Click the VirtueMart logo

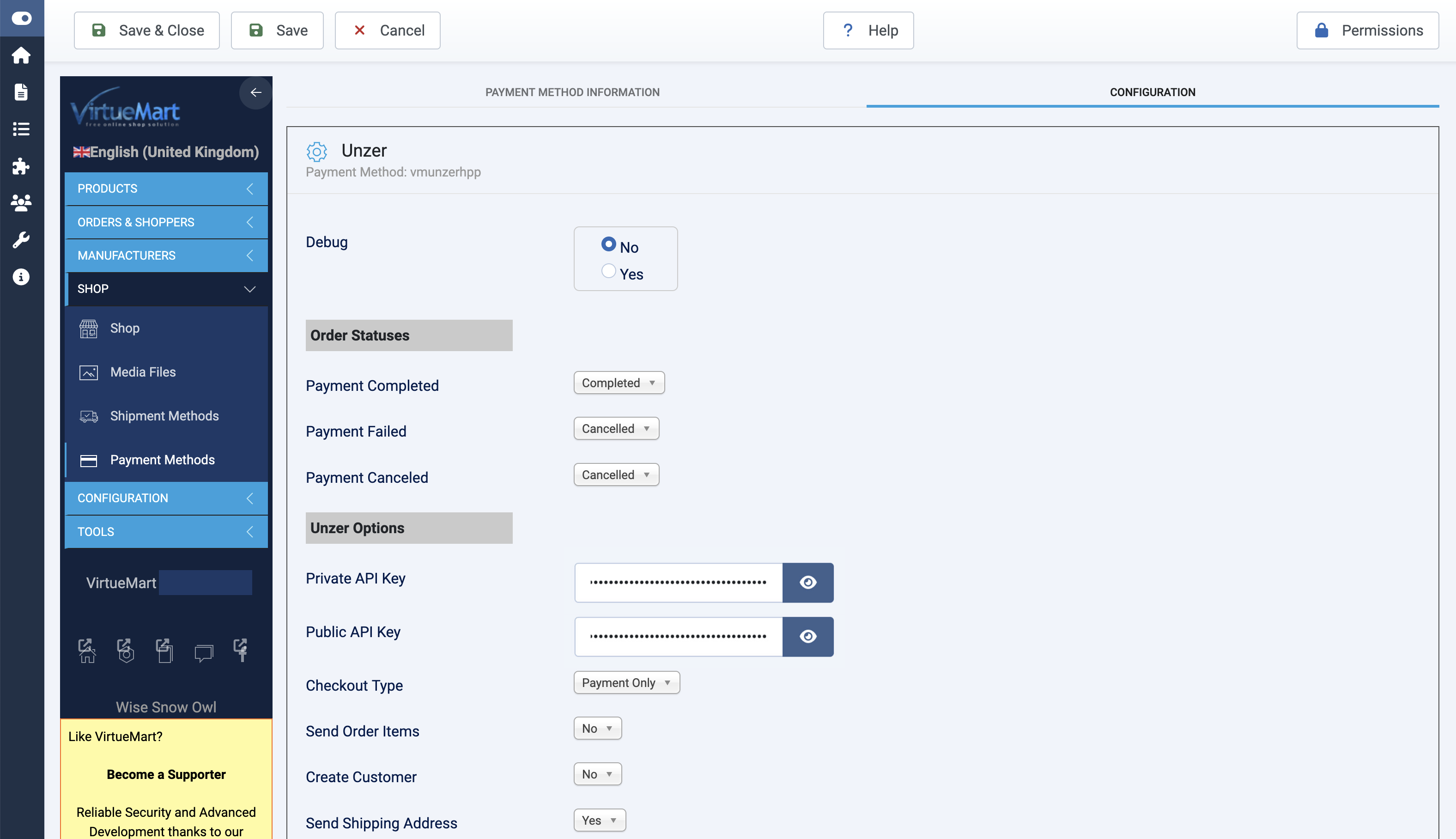pos(125,107)
